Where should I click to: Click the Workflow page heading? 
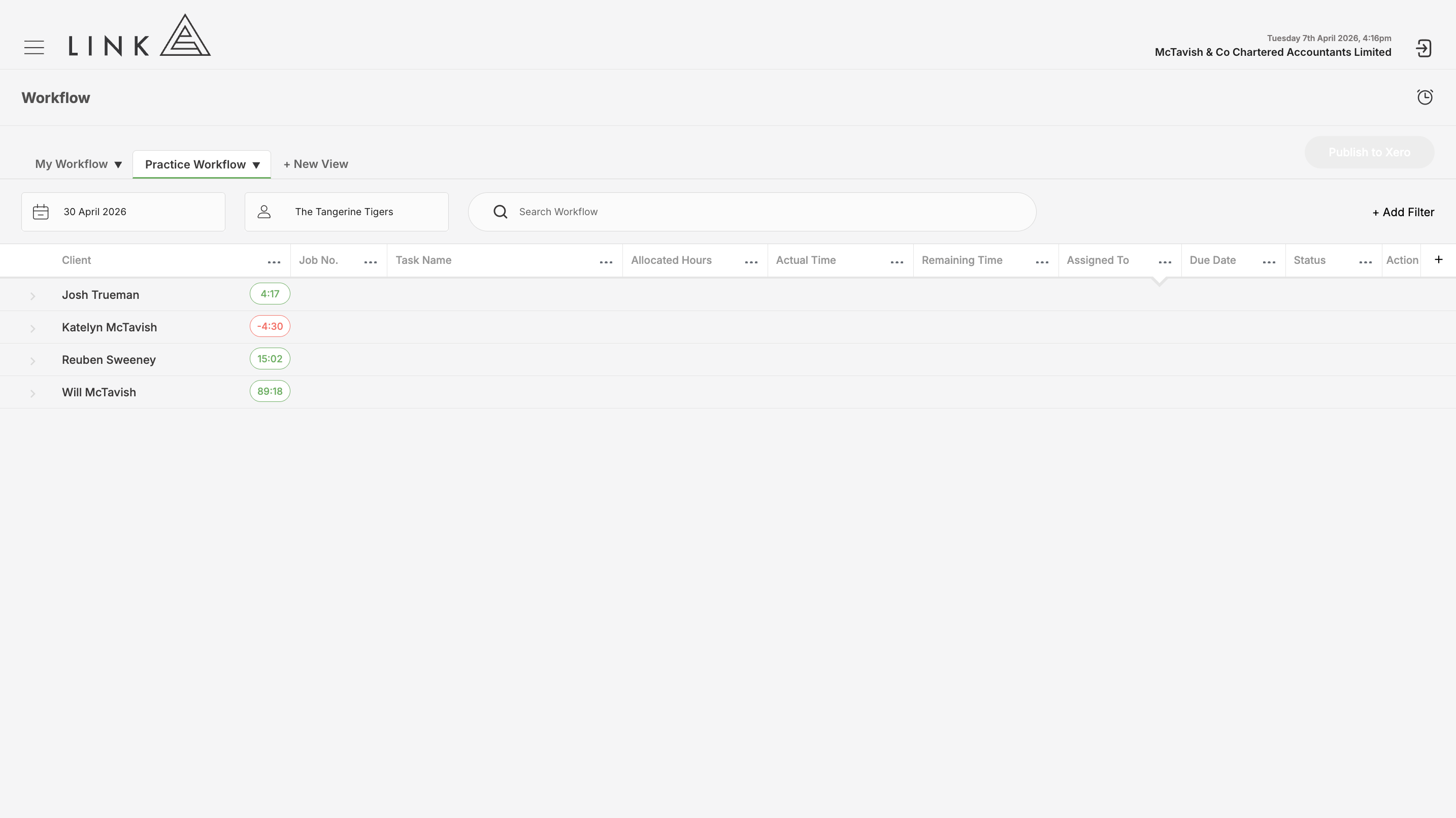coord(56,98)
